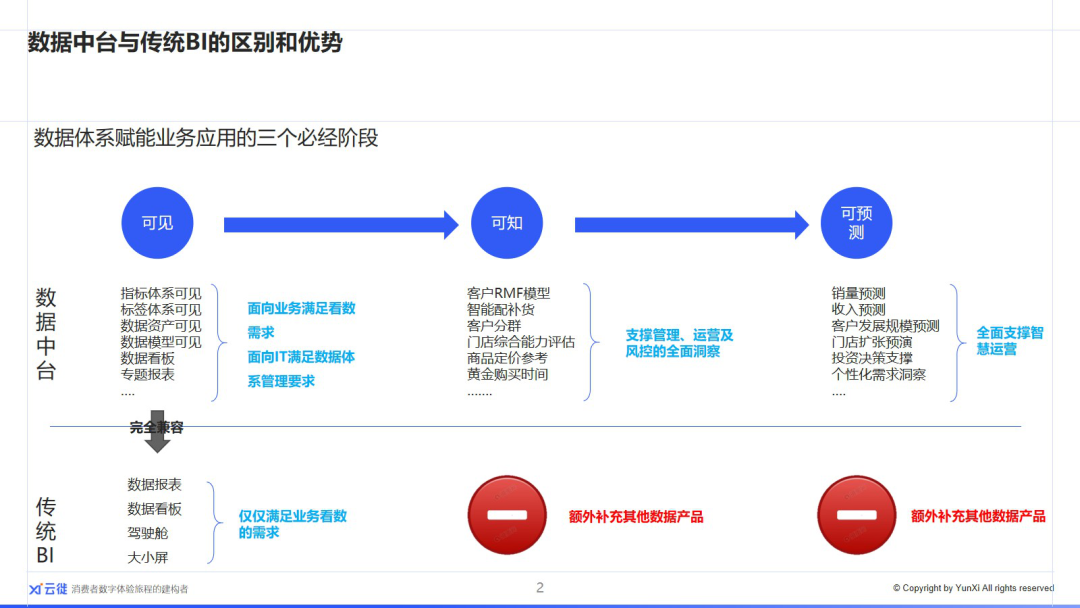1080x608 pixels.
Task: Select text 客户分群
Action: point(494,326)
